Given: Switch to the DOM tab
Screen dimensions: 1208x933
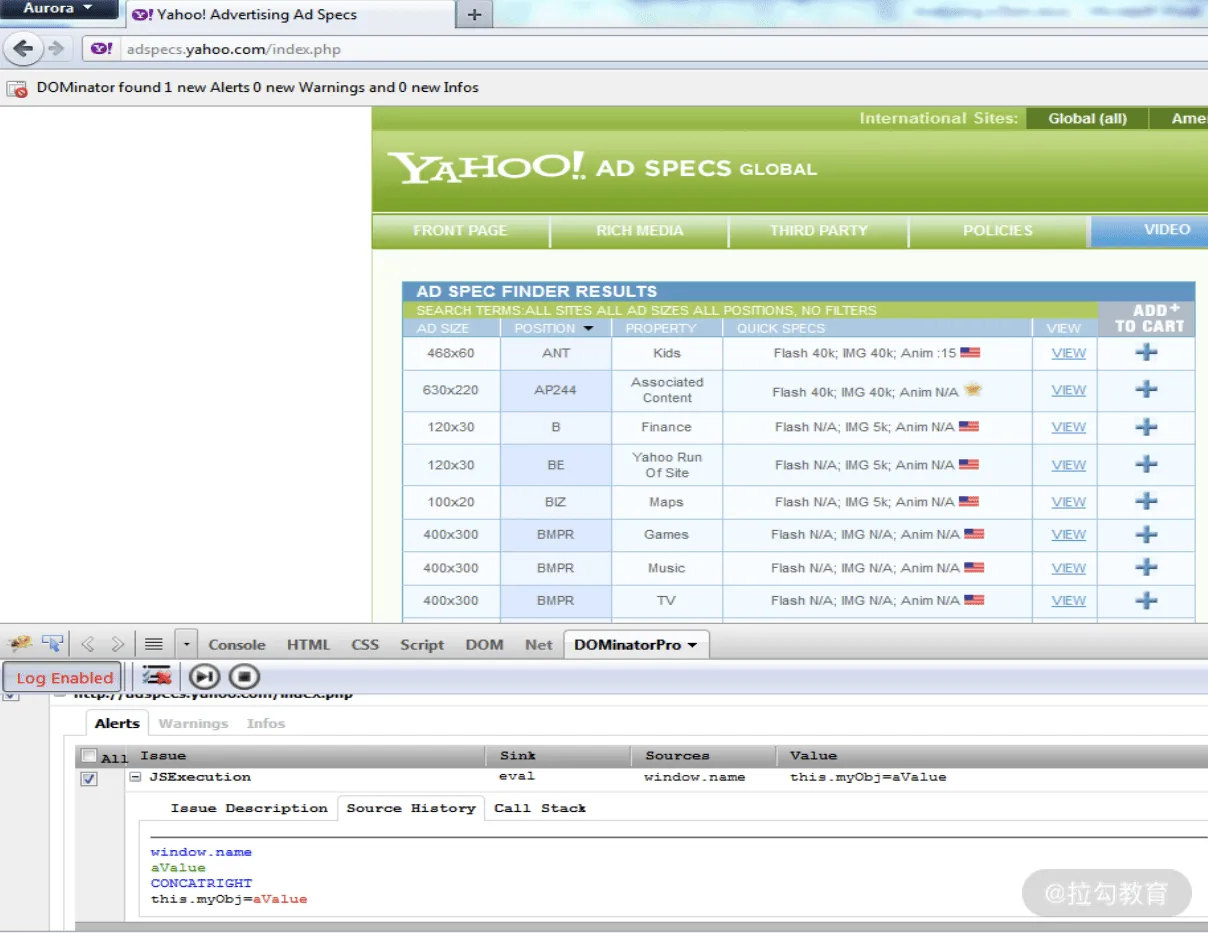Looking at the screenshot, I should 484,645.
